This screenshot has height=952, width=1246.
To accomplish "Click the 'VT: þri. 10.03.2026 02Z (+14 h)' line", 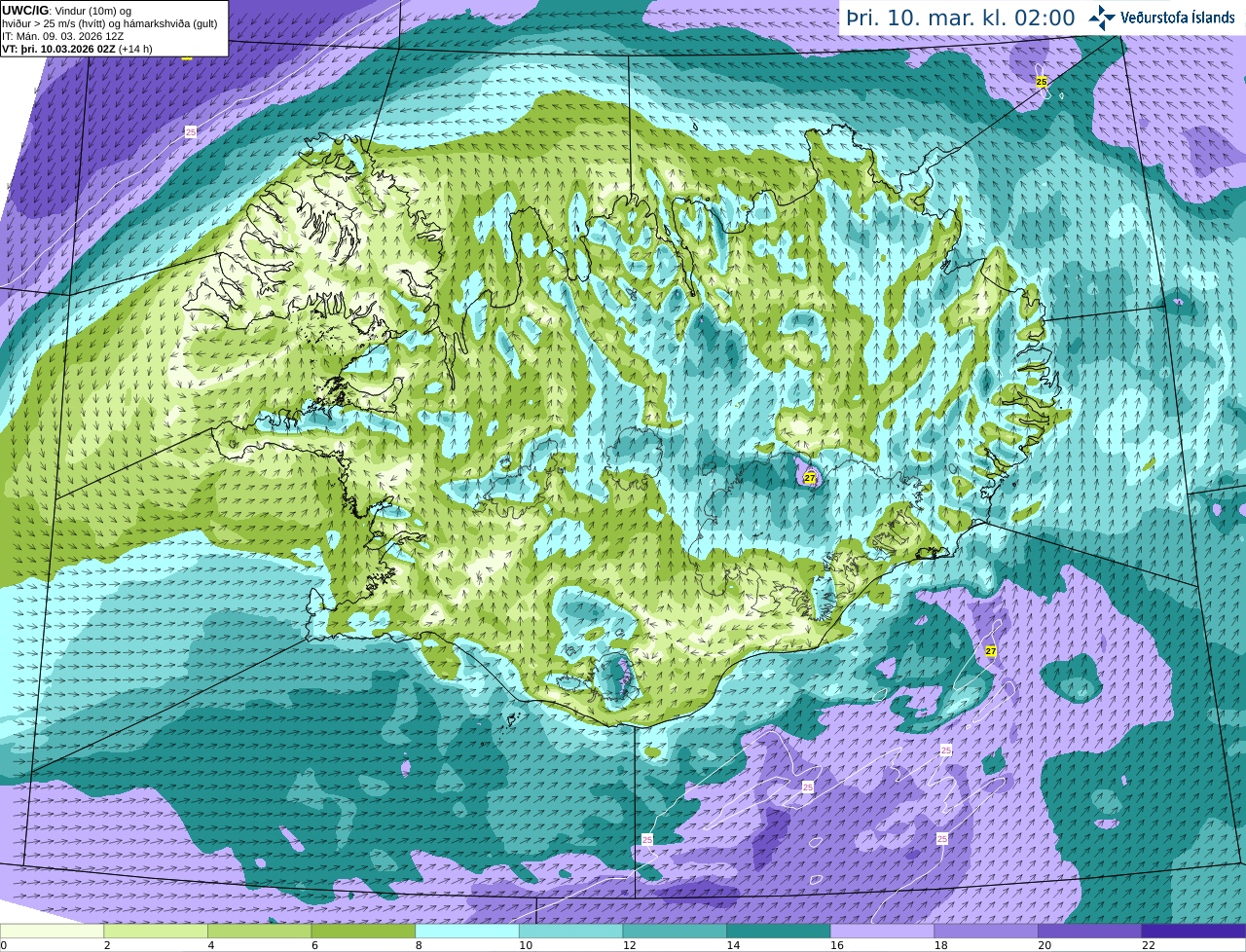I will click(x=77, y=49).
